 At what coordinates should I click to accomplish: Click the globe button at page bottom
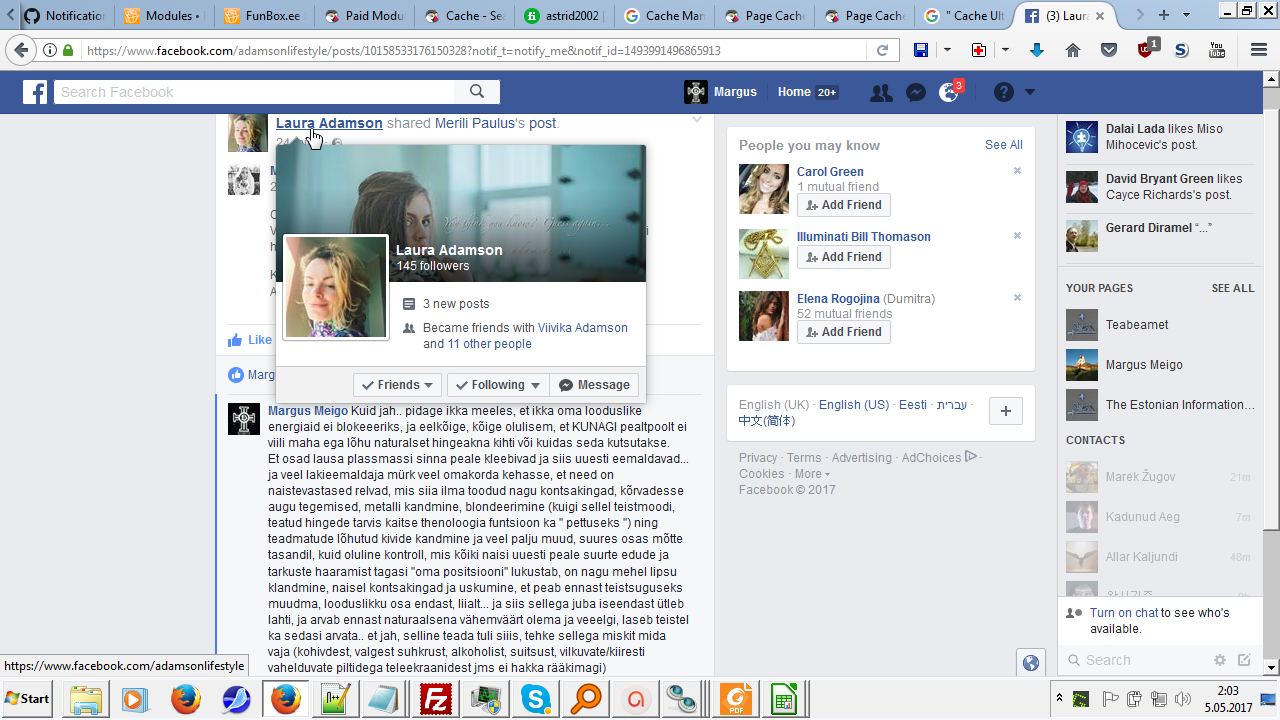pyautogui.click(x=1031, y=662)
